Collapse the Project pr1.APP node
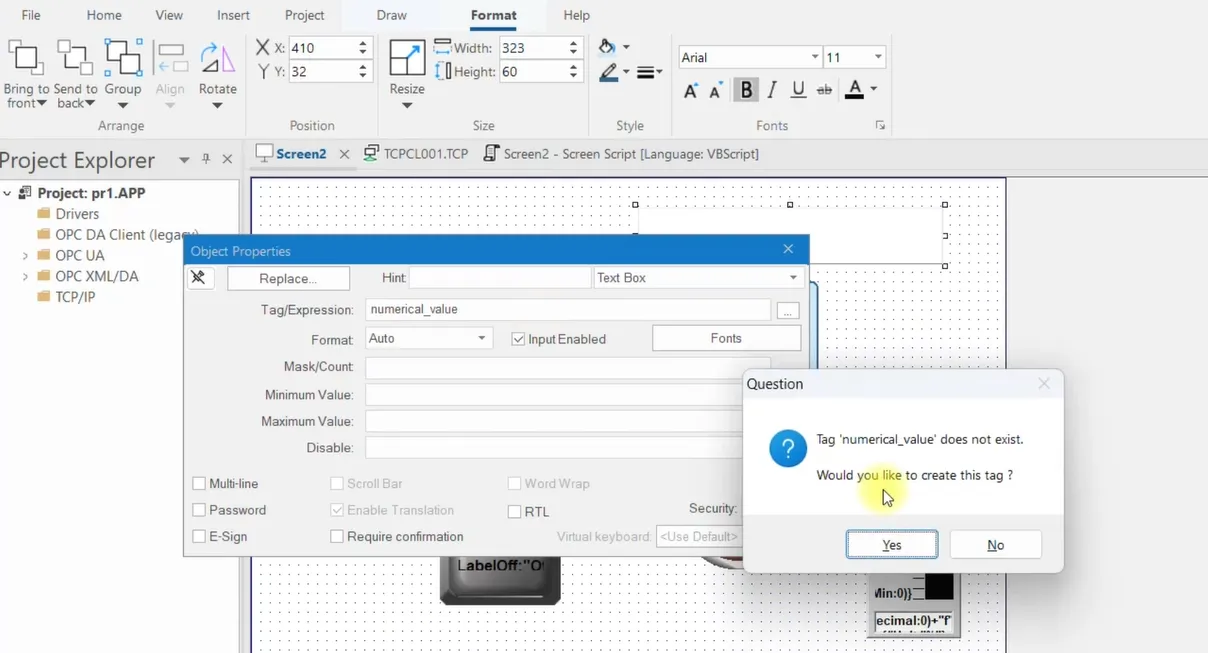This screenshot has height=653, width=1208. (x=8, y=193)
